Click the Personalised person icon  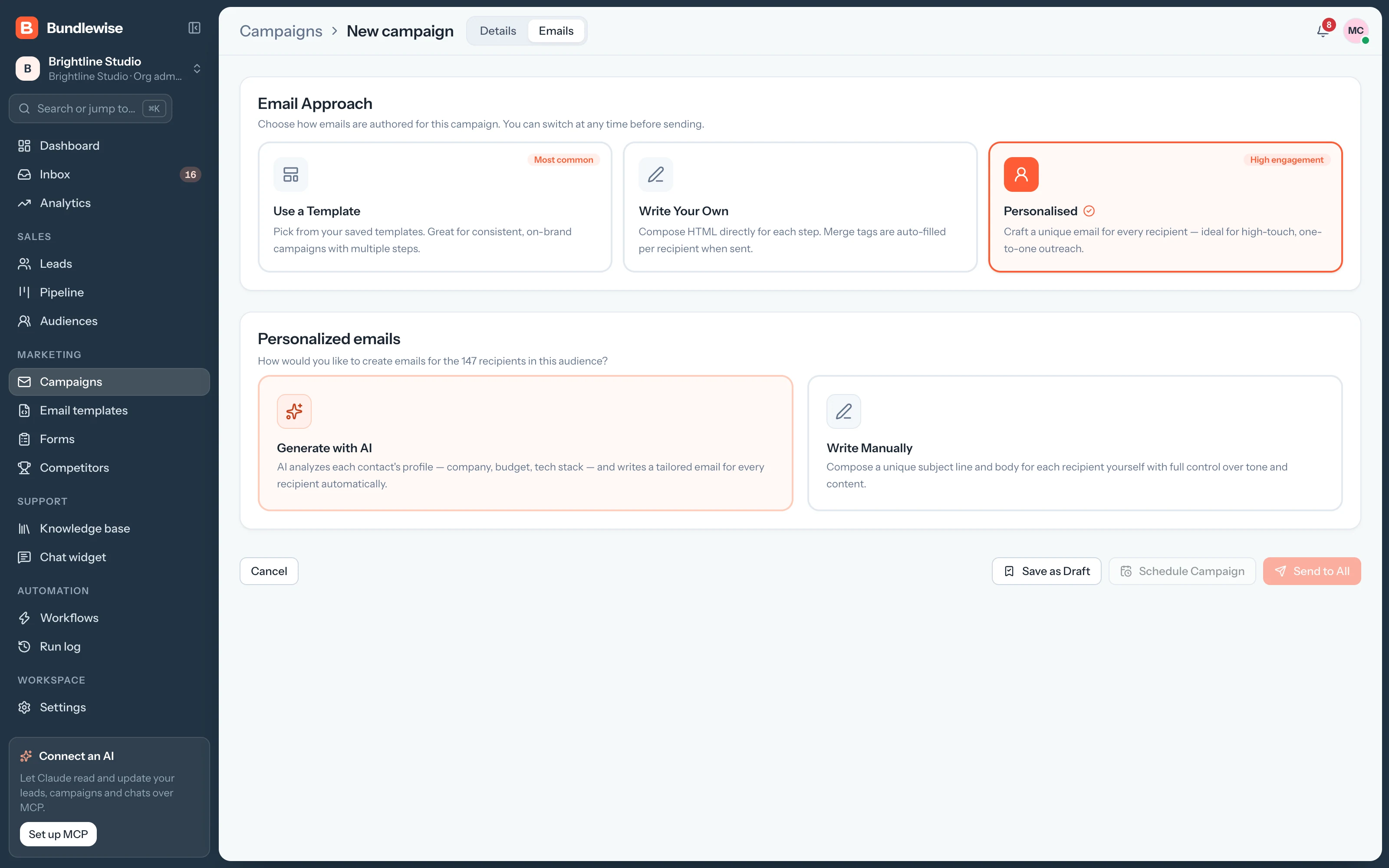[x=1021, y=174]
